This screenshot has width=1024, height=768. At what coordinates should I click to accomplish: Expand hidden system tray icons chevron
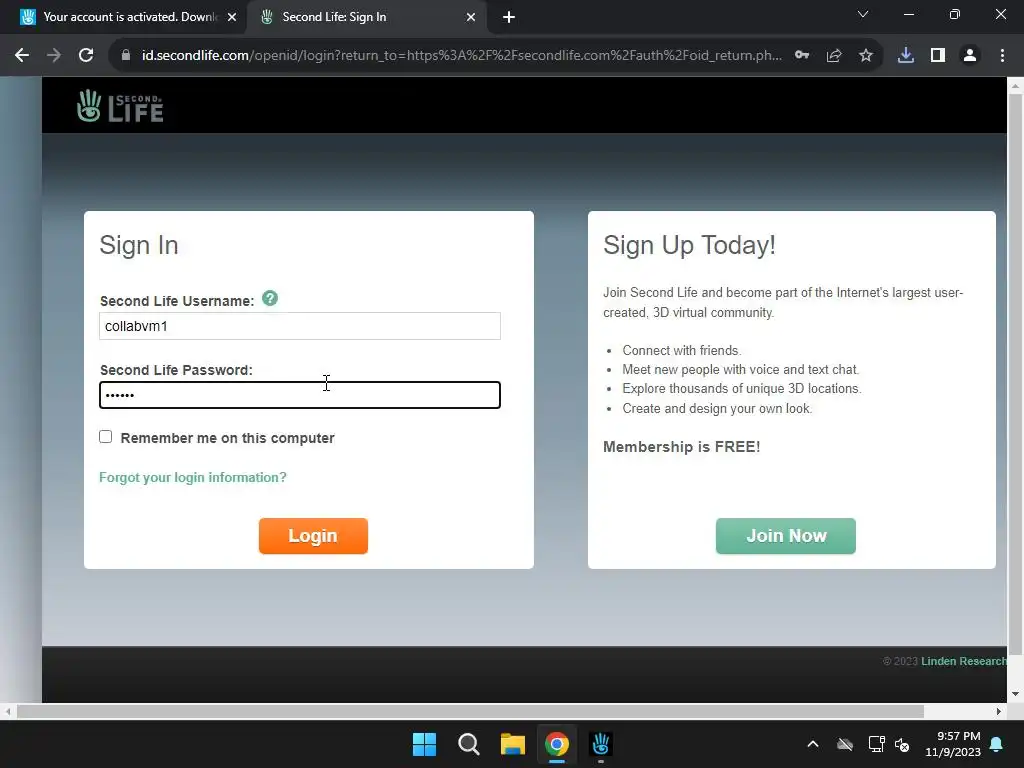point(813,744)
